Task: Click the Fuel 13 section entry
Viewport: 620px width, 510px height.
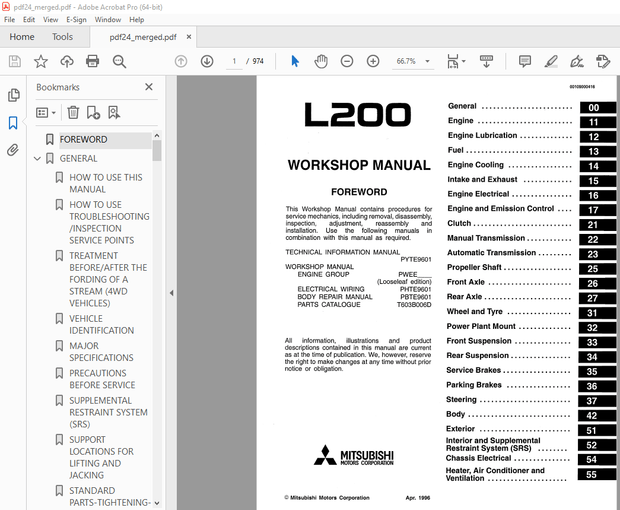Action: coord(531,151)
